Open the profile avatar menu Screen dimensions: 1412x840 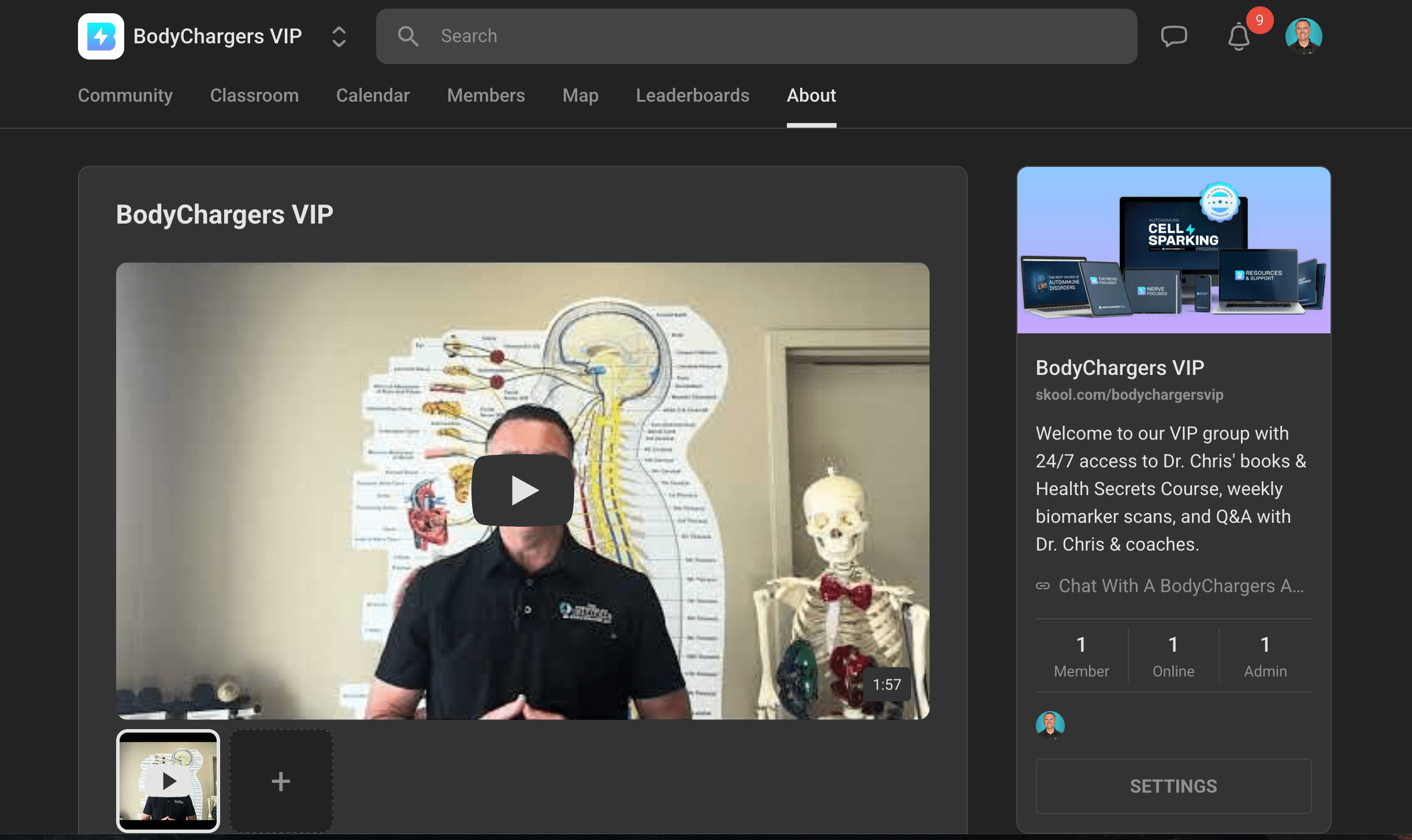1303,36
